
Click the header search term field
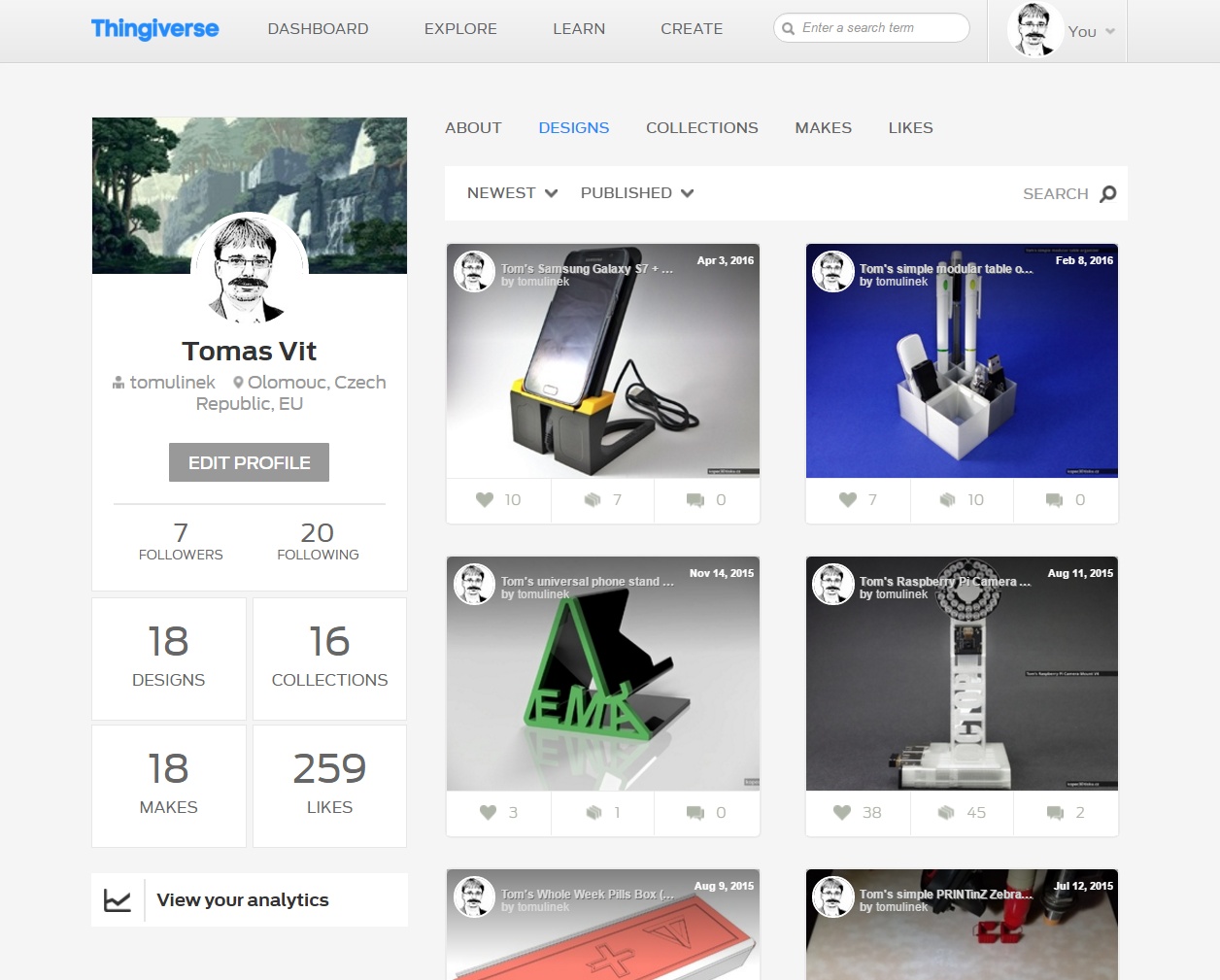872,28
